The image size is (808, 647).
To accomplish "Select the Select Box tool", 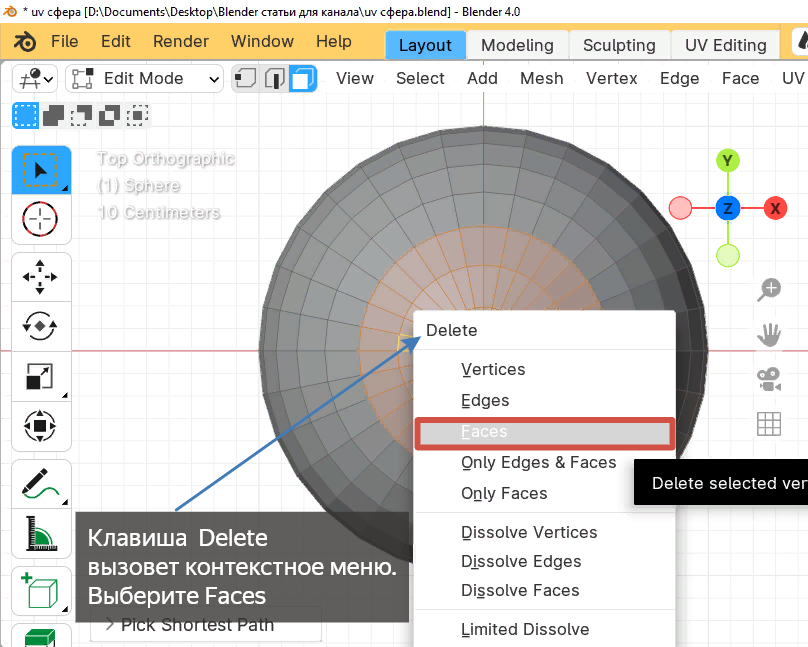I will coord(41,170).
